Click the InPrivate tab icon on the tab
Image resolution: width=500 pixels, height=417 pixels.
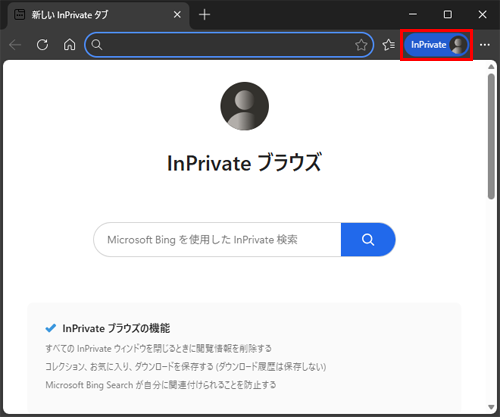click(20, 15)
